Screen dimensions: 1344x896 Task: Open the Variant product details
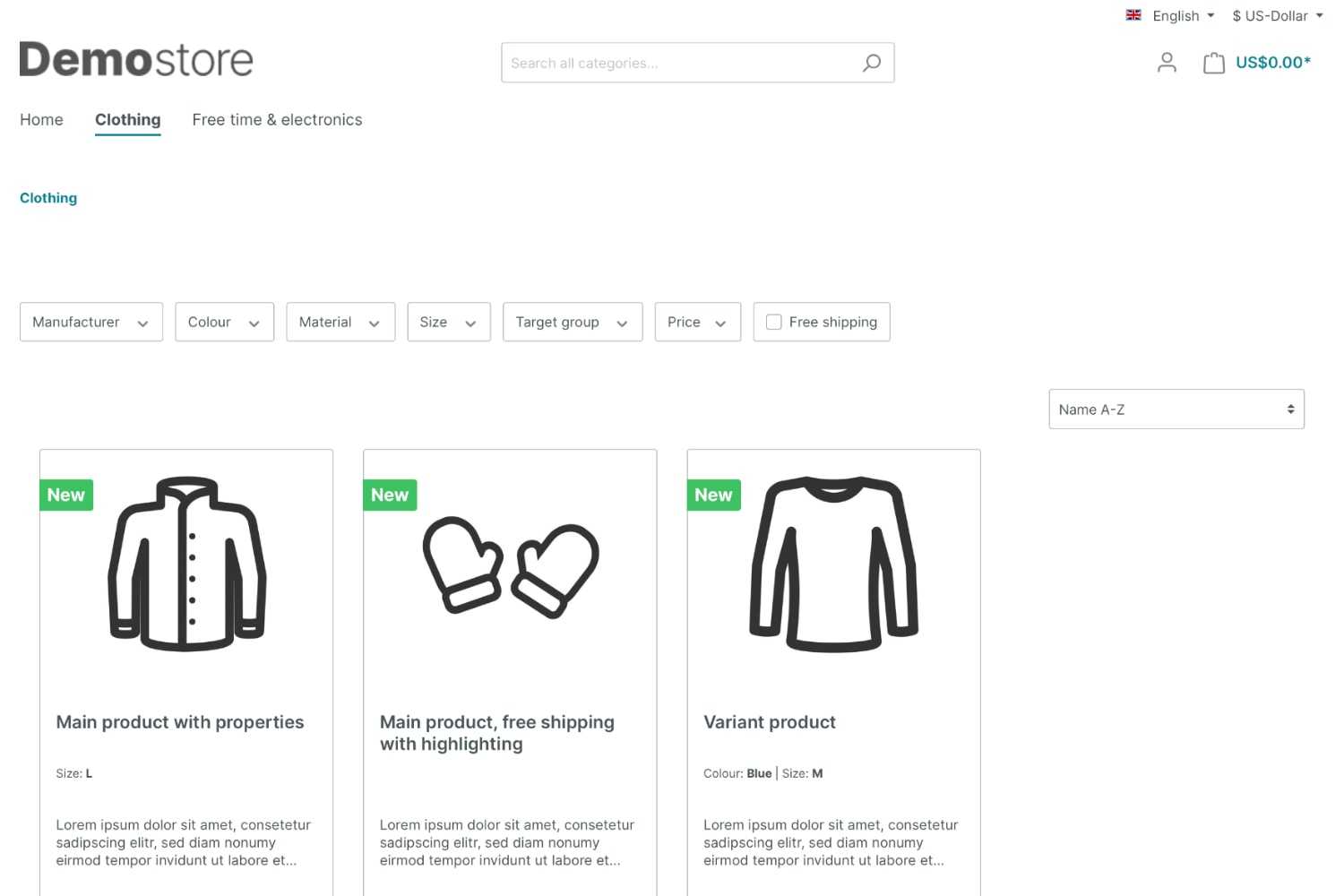click(x=769, y=722)
